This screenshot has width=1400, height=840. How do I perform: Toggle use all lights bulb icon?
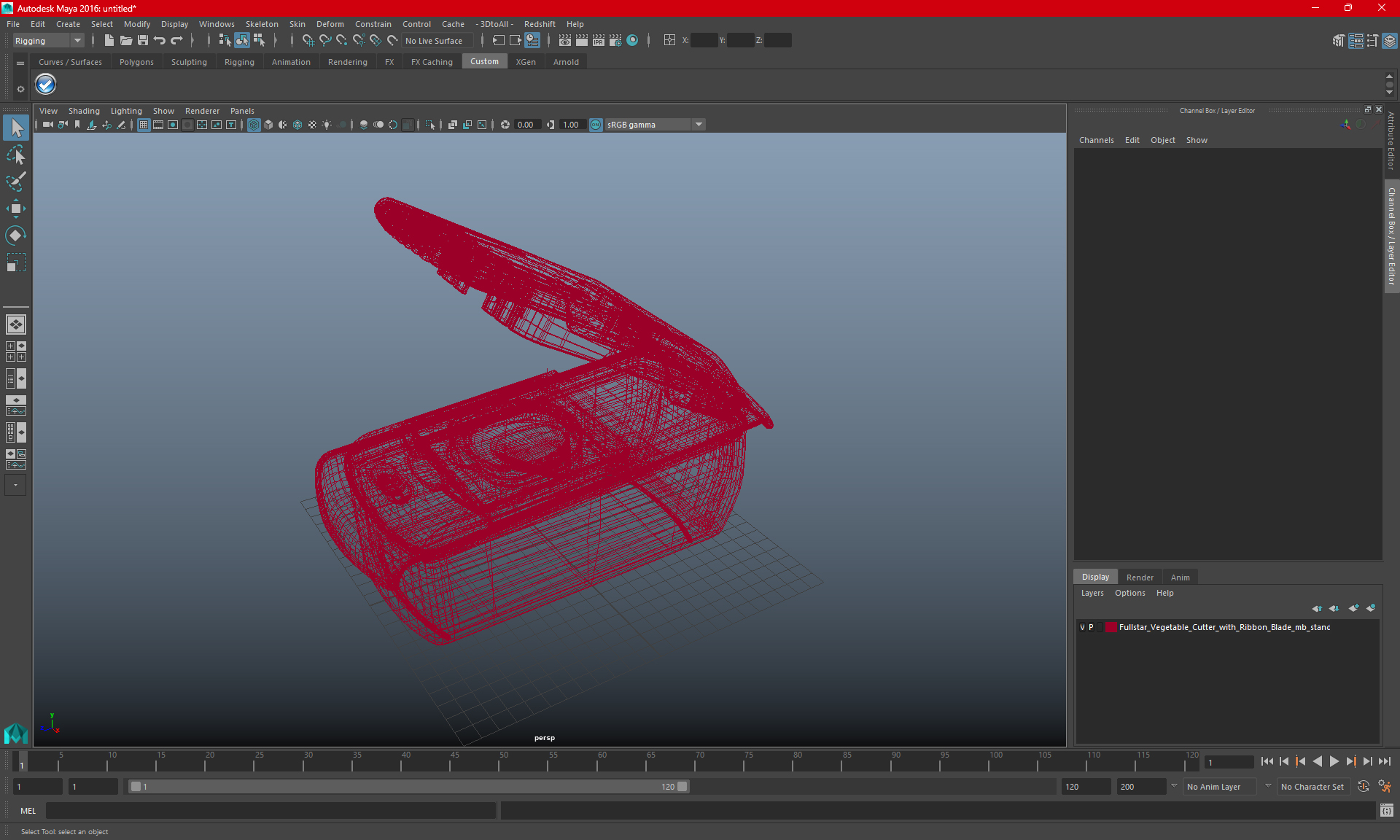(327, 125)
